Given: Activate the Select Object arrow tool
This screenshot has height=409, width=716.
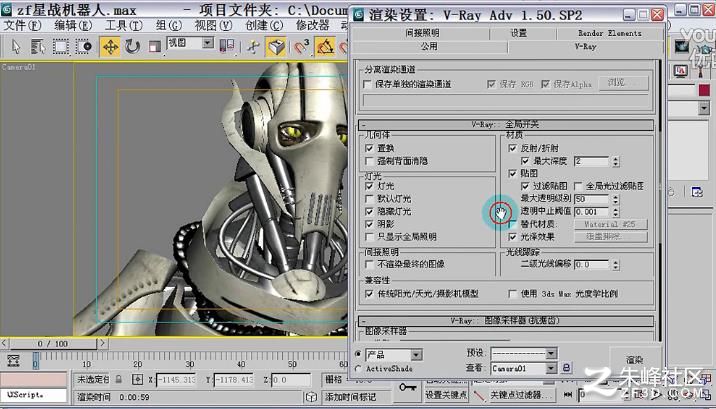Looking at the screenshot, I should tap(16, 47).
